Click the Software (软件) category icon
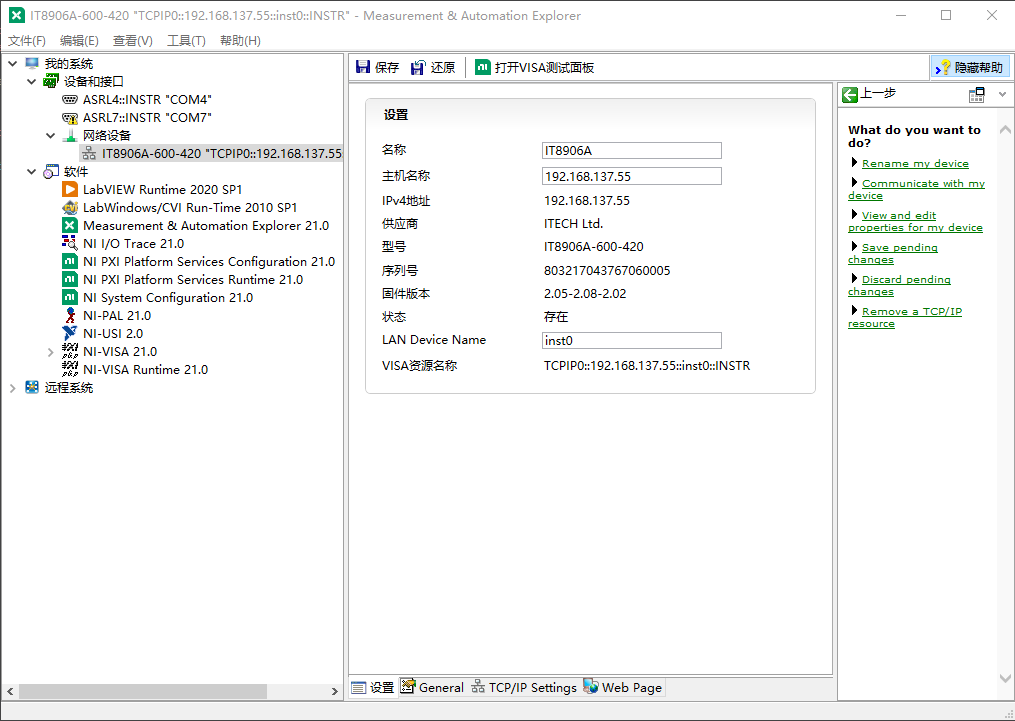Viewport: 1015px width, 721px height. 51,172
